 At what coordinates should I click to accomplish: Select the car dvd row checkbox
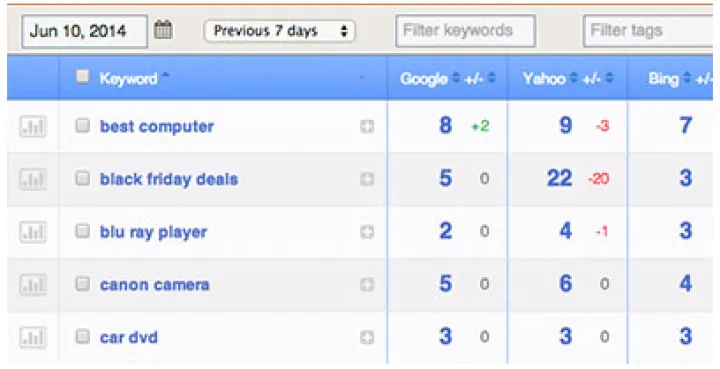tap(83, 336)
